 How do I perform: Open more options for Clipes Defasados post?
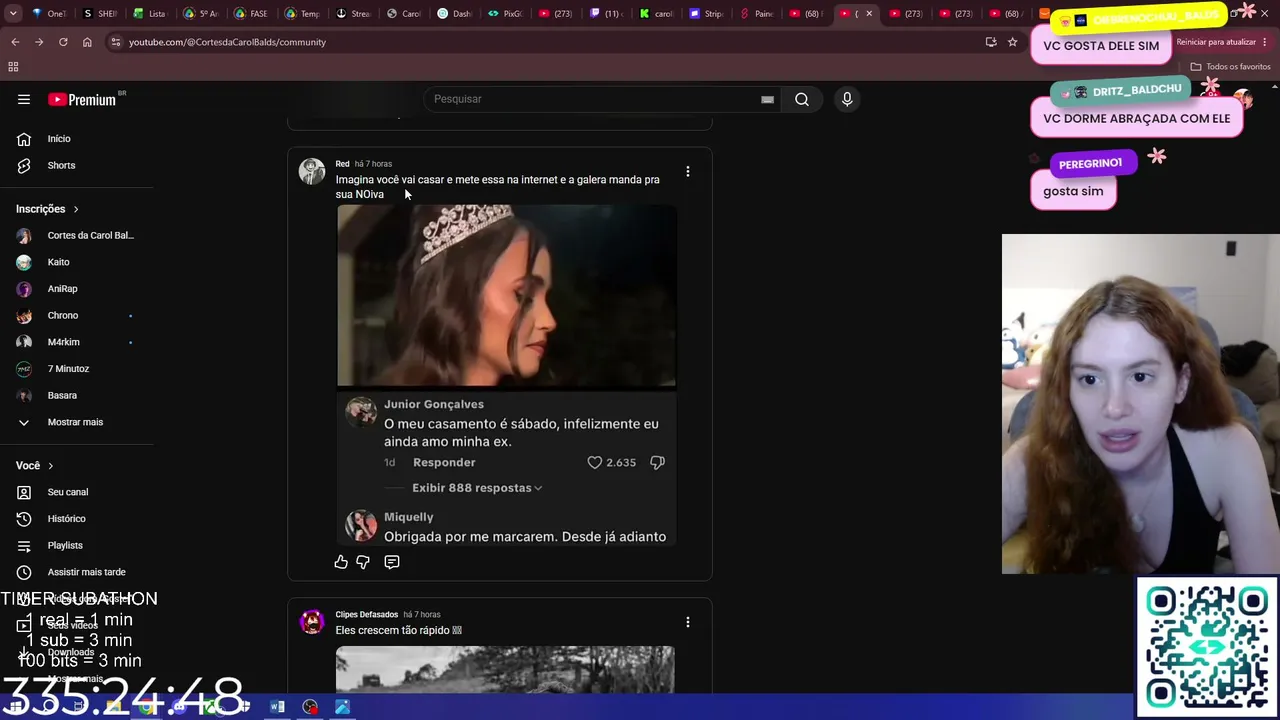click(688, 622)
